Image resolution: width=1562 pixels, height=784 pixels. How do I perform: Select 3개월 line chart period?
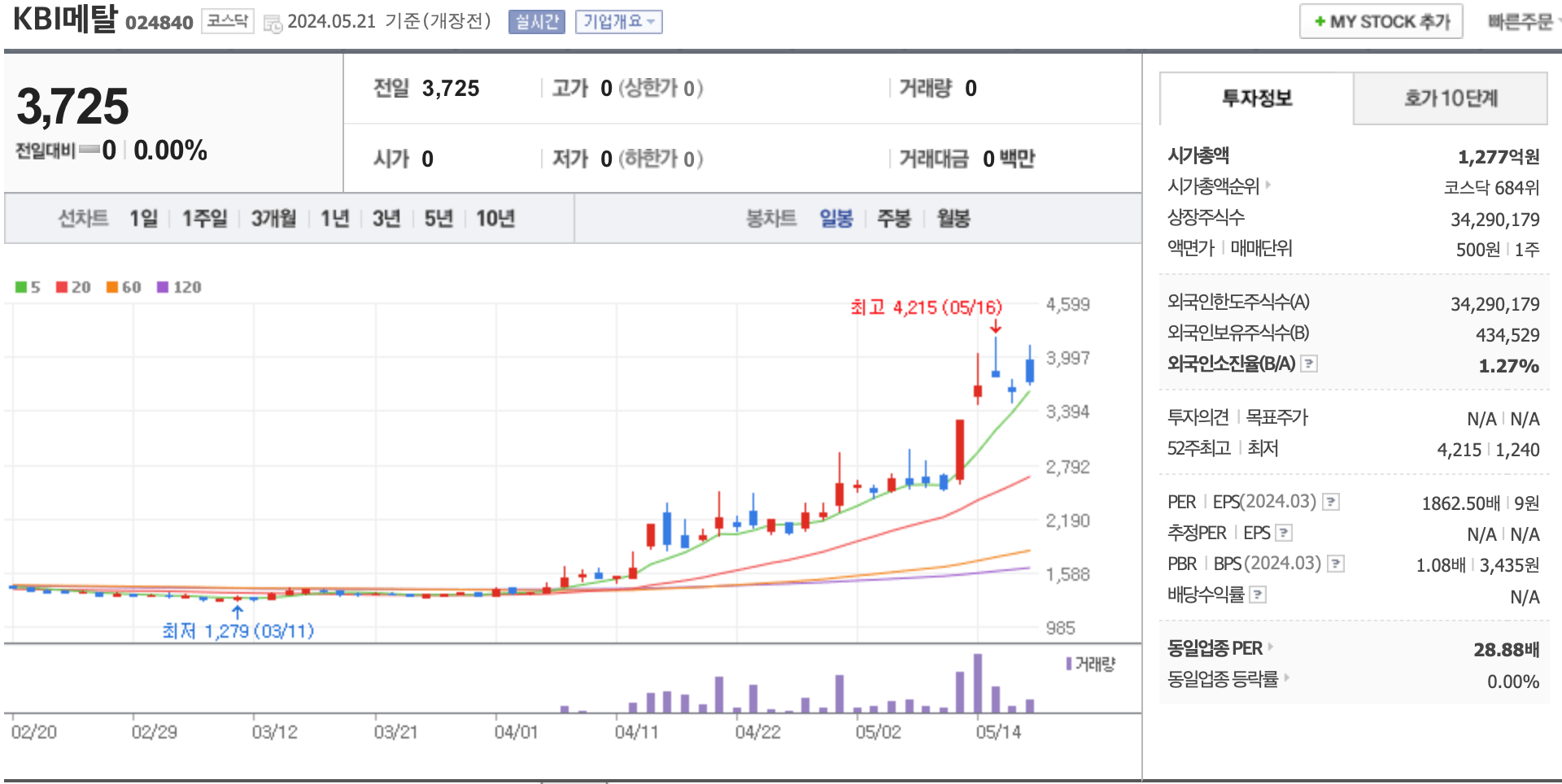274,218
